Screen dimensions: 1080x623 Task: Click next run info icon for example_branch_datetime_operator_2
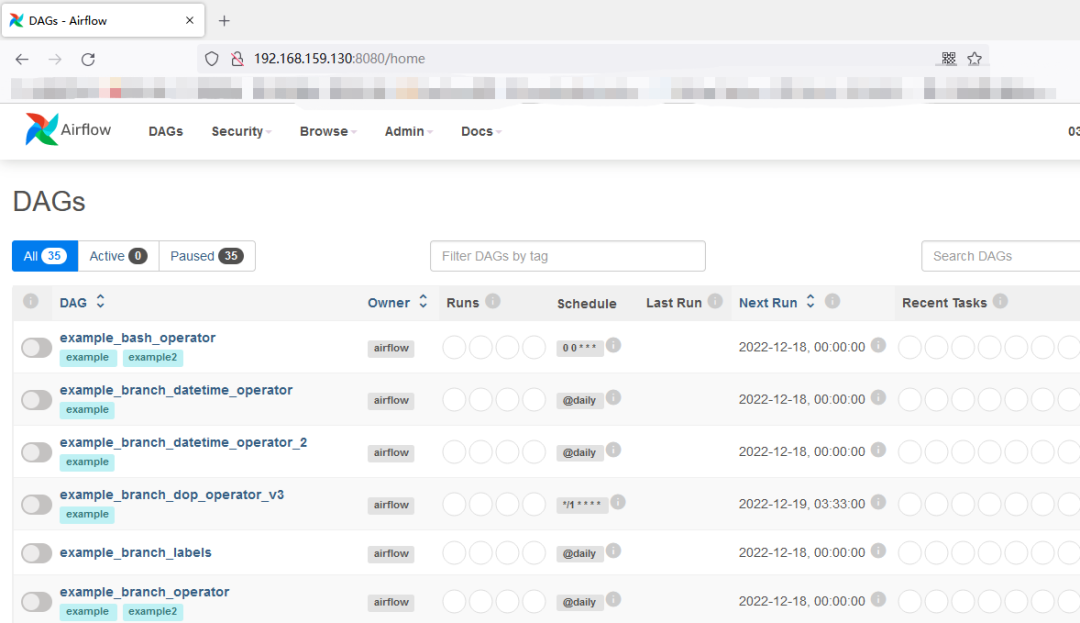878,450
